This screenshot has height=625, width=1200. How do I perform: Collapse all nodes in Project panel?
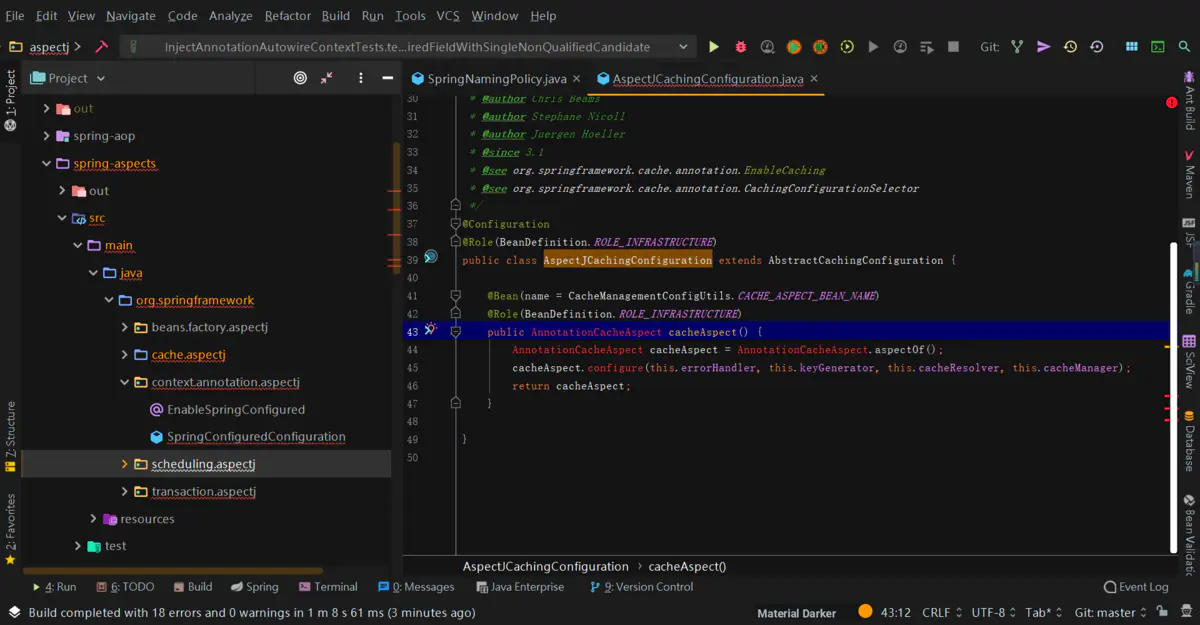click(x=326, y=78)
